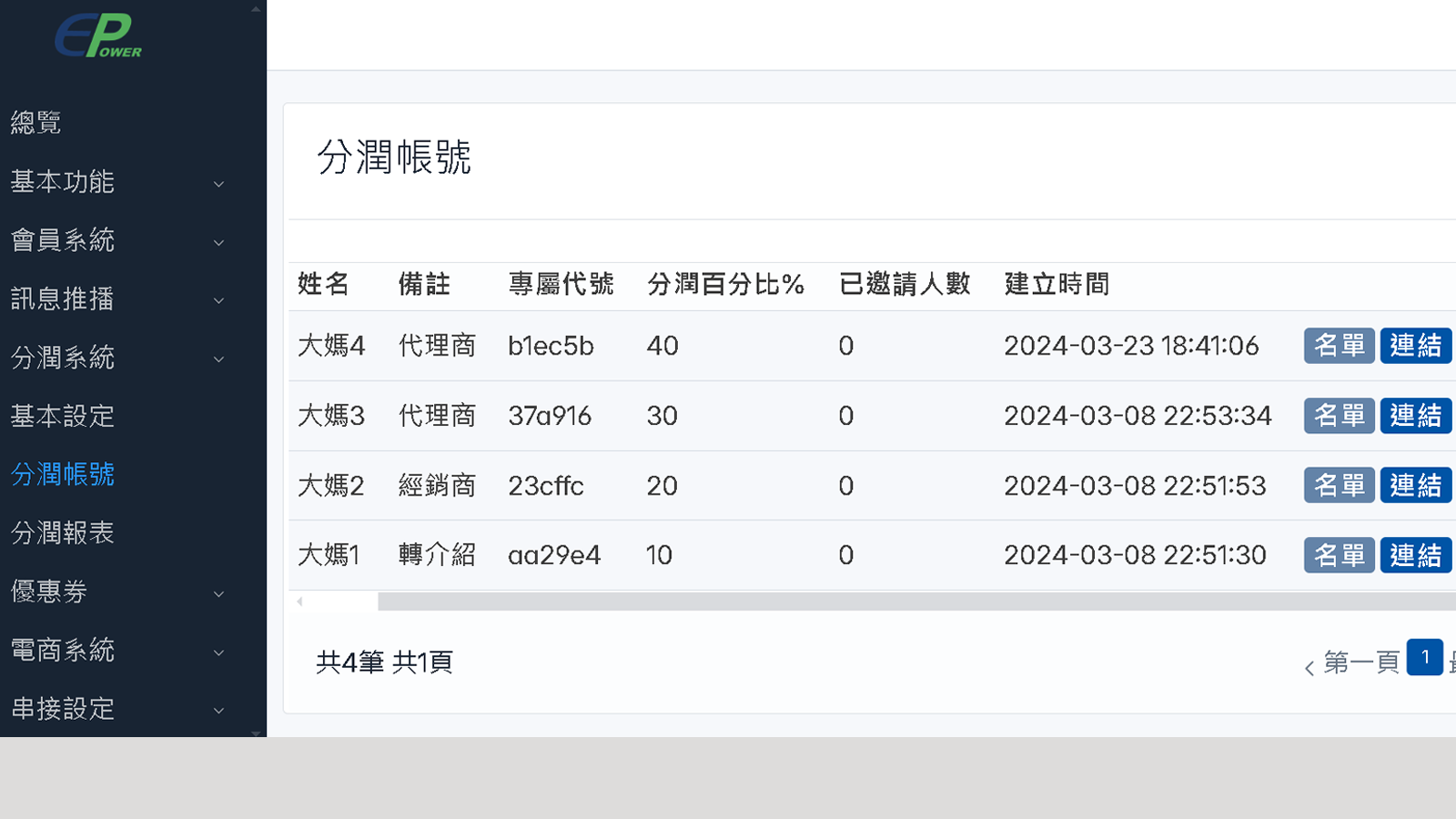Click the 共4筆 共1頁 record count
Screen dimensions: 1456x819
tap(384, 662)
